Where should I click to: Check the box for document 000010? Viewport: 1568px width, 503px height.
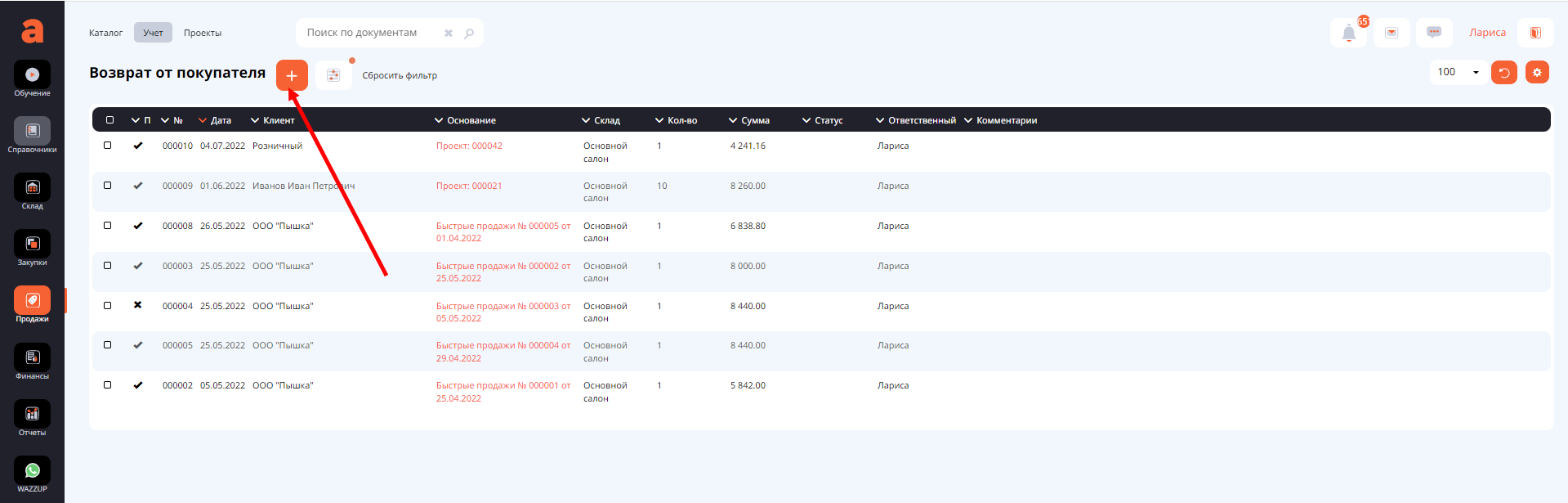[x=107, y=146]
